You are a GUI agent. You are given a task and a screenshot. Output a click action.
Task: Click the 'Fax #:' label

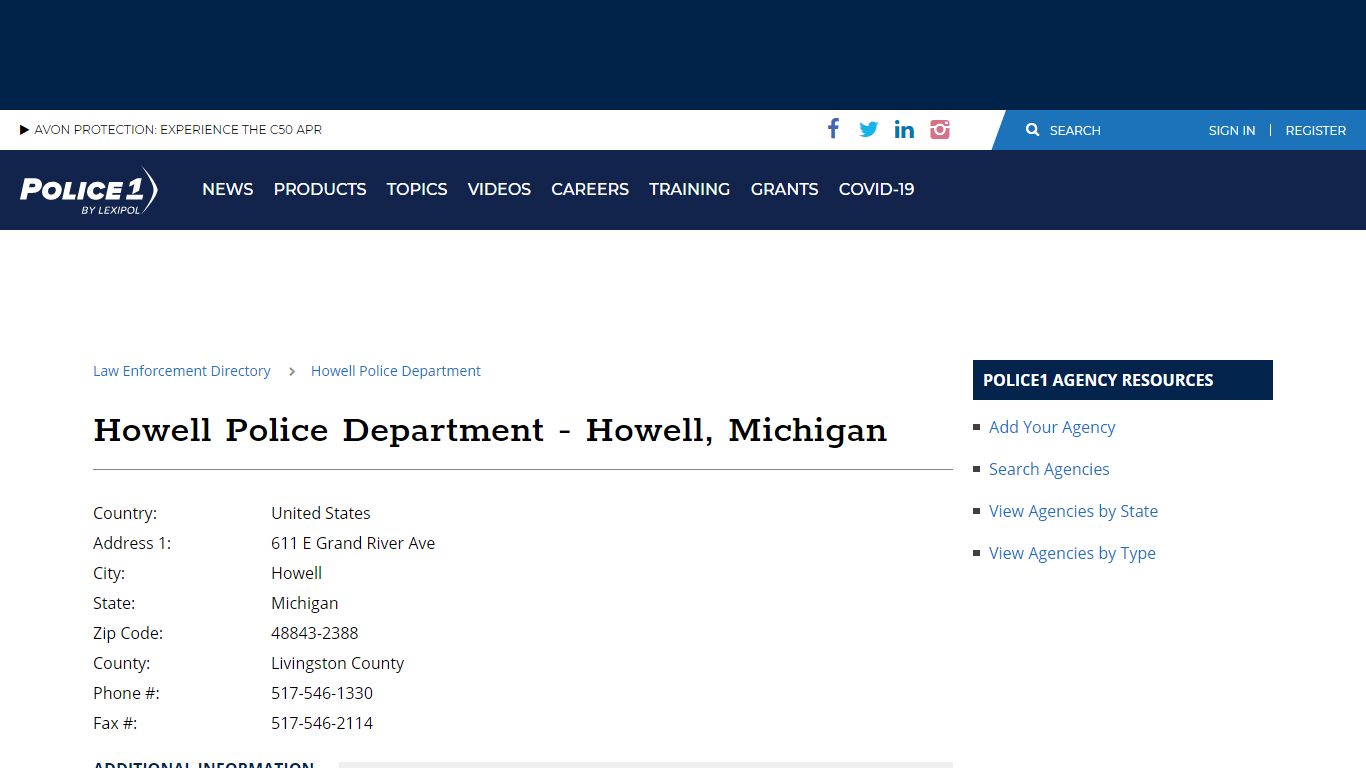click(x=115, y=723)
